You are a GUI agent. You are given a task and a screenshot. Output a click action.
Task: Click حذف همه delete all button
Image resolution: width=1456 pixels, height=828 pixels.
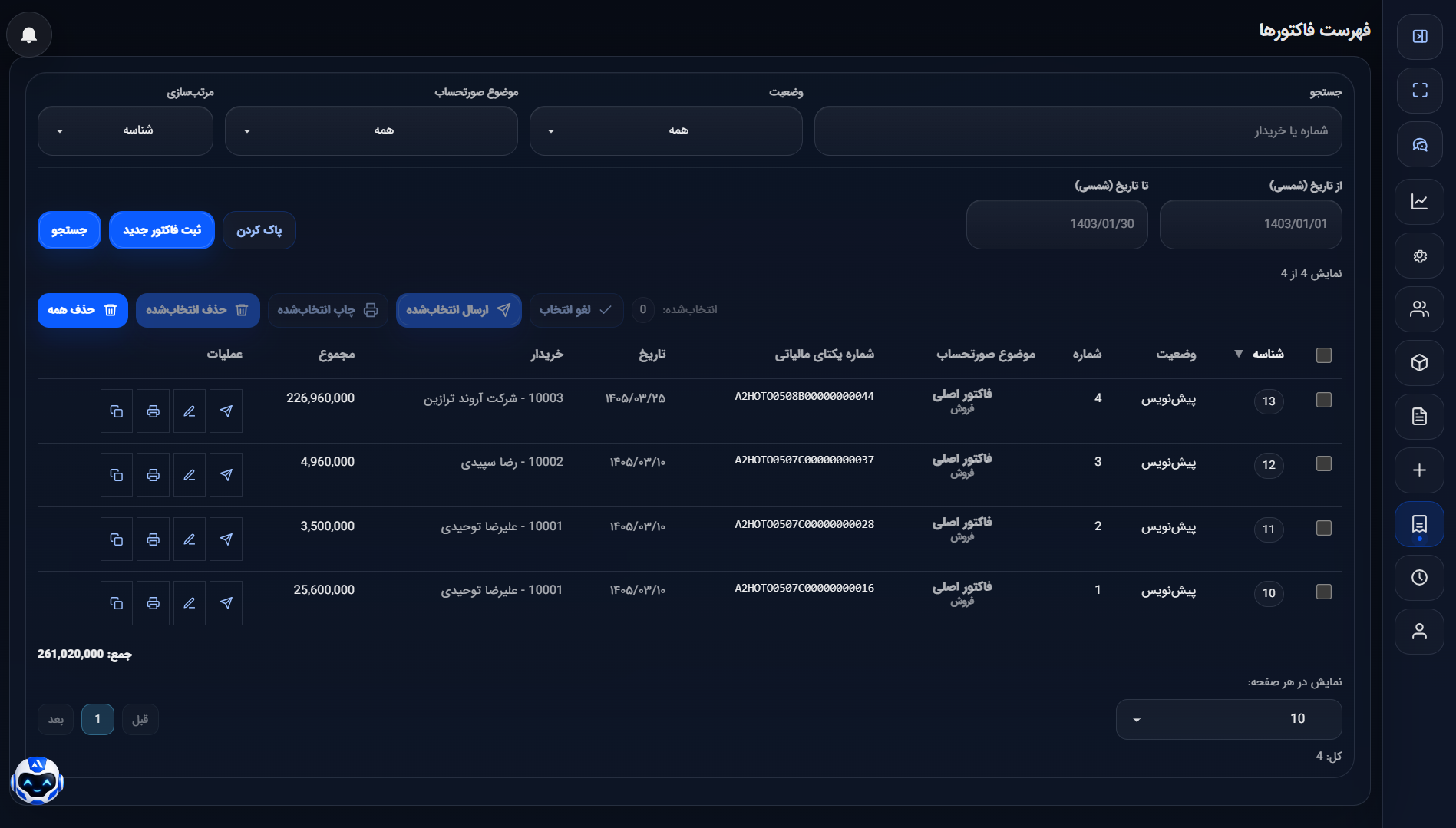tap(83, 310)
